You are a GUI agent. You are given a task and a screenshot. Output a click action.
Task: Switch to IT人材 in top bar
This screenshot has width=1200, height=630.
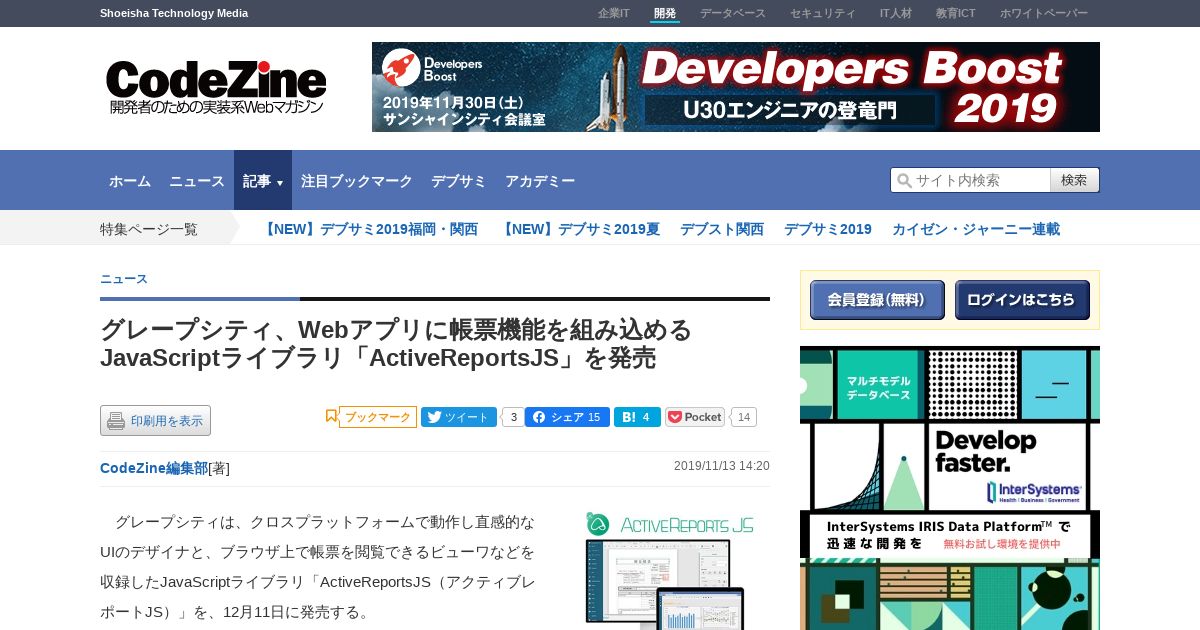896,13
